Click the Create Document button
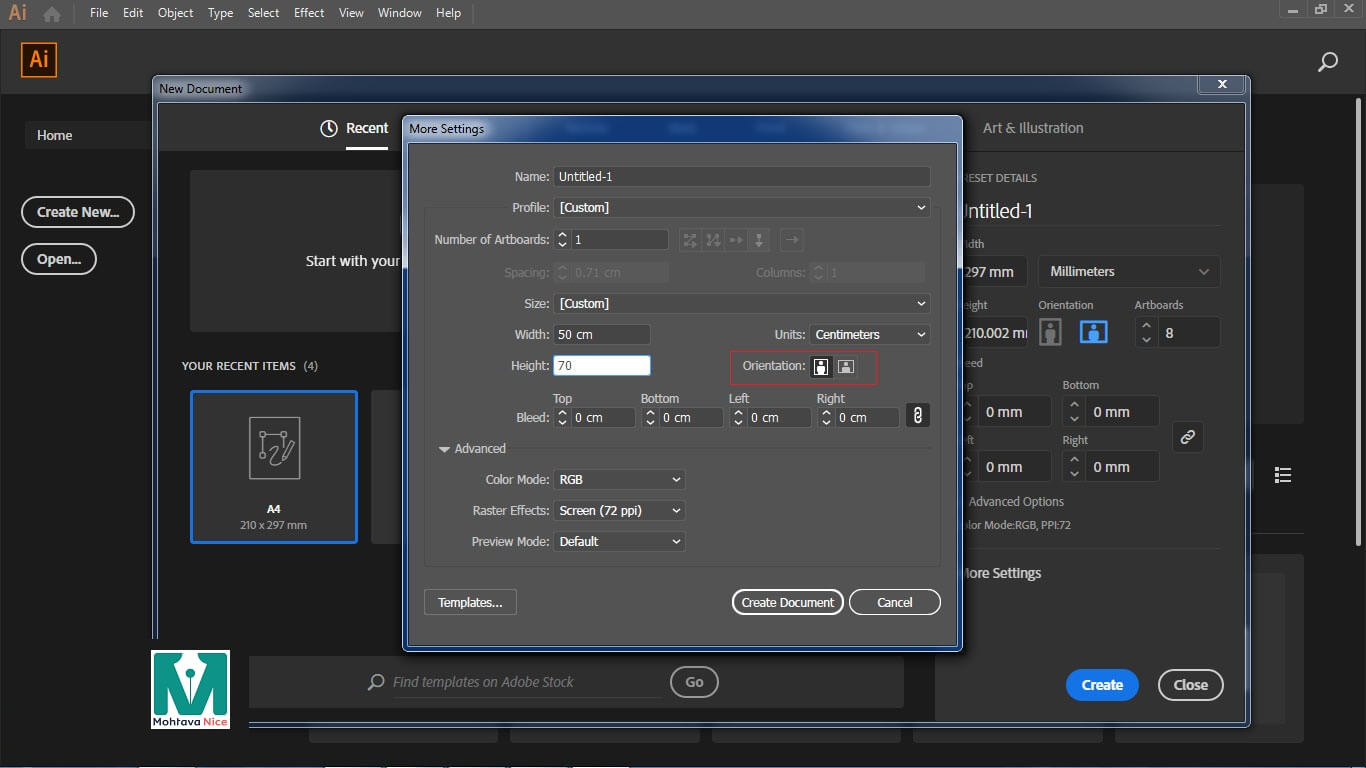 pyautogui.click(x=787, y=602)
